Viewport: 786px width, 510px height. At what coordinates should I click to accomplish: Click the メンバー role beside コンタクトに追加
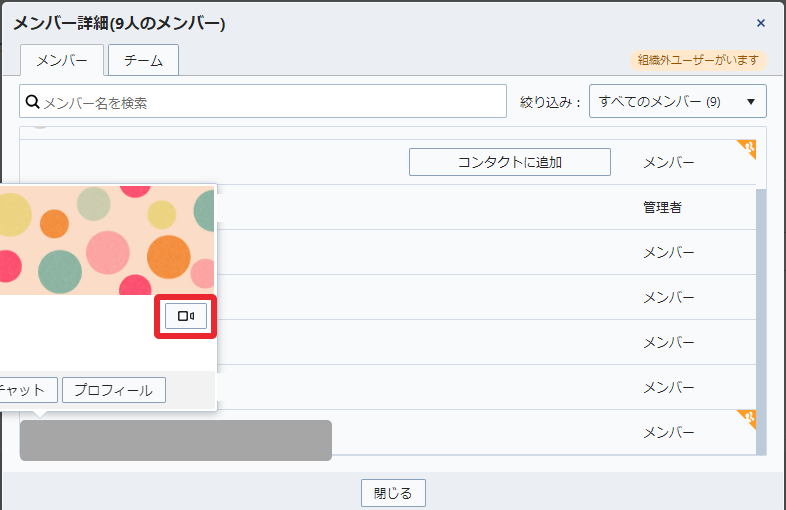pos(668,162)
